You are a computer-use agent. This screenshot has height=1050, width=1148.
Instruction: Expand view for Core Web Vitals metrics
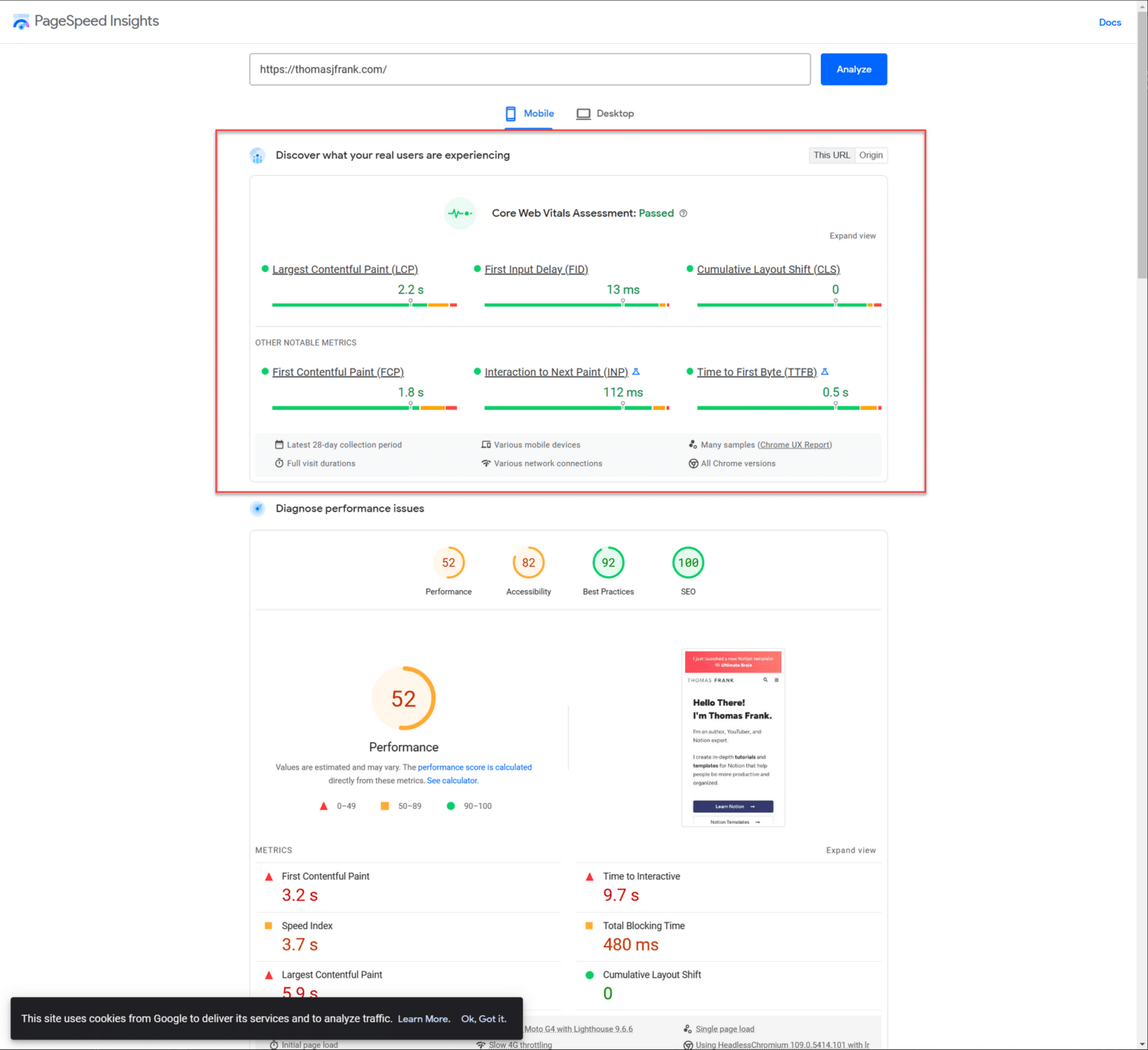point(852,235)
